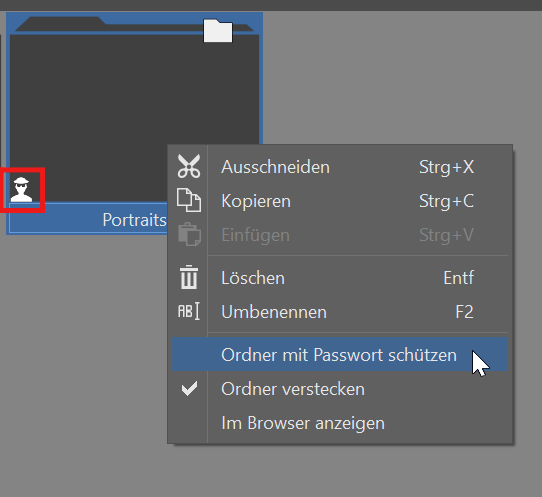542x497 pixels.
Task: Click the disabled Einfügen entry text
Action: pyautogui.click(x=255, y=235)
